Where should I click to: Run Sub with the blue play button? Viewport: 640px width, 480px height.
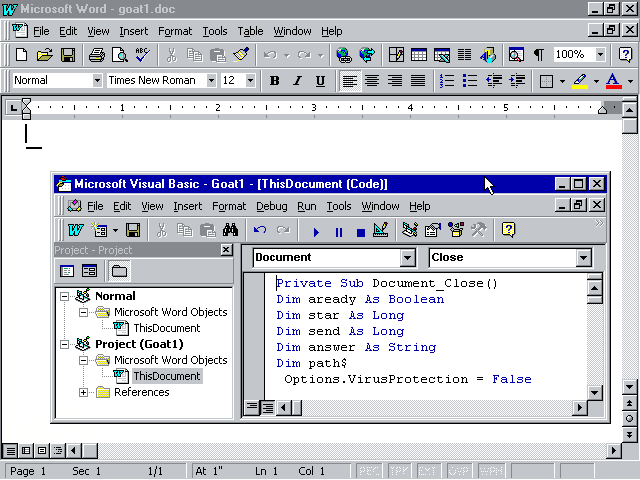(316, 232)
